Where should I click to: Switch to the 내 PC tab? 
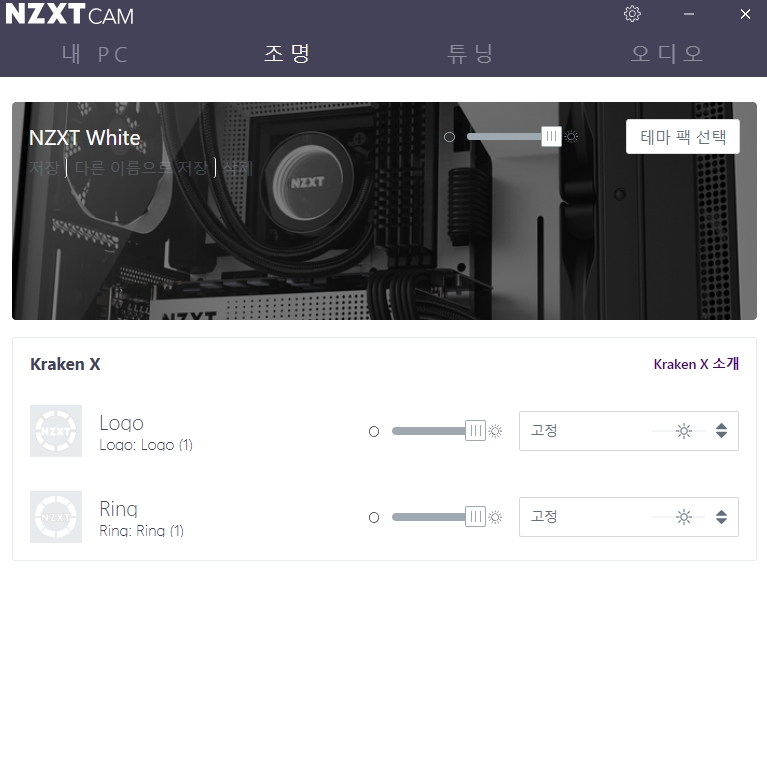point(94,54)
